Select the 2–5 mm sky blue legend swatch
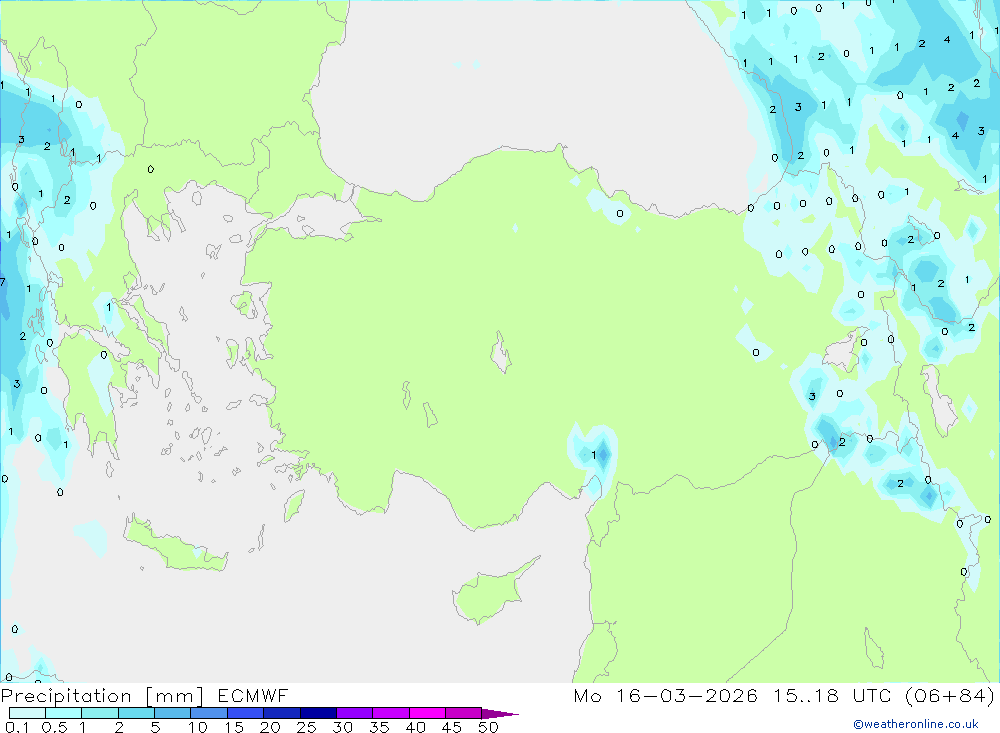 point(136,713)
